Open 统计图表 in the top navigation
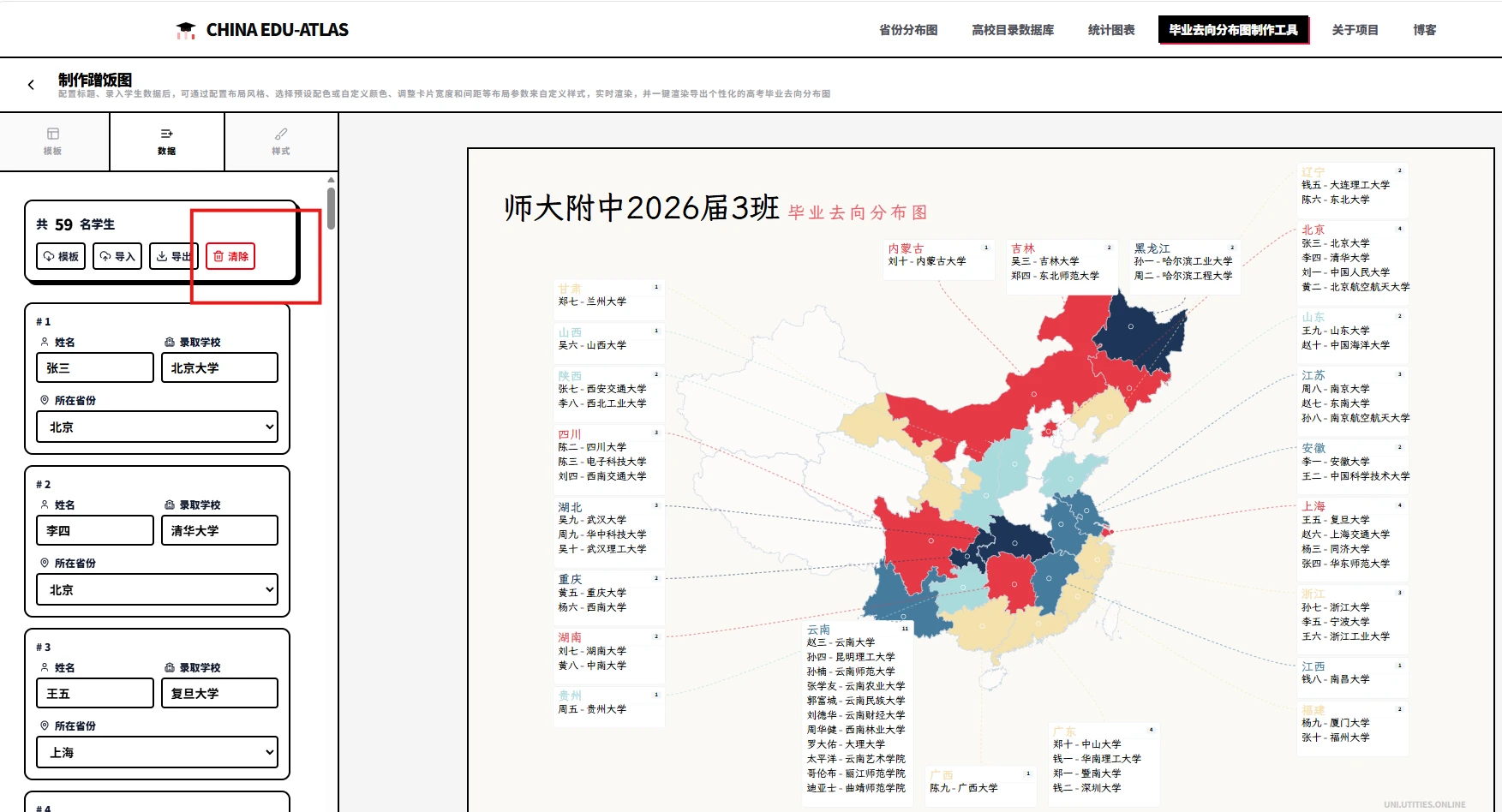The height and width of the screenshot is (812, 1502). (1111, 30)
